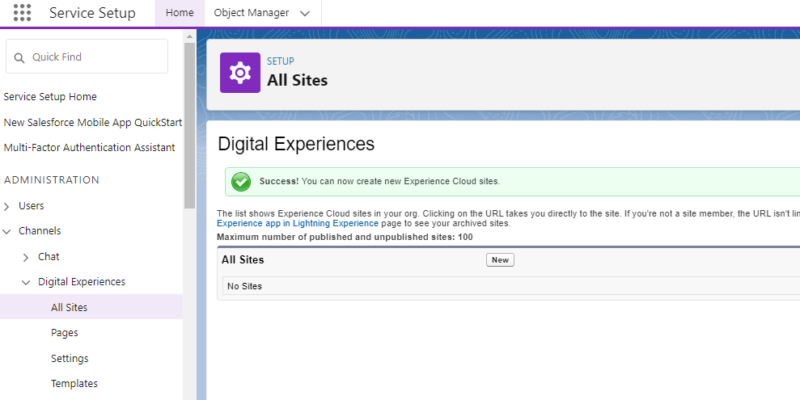Click the ADMINISTRATION section heading
The width and height of the screenshot is (800, 400).
pyautogui.click(x=52, y=180)
